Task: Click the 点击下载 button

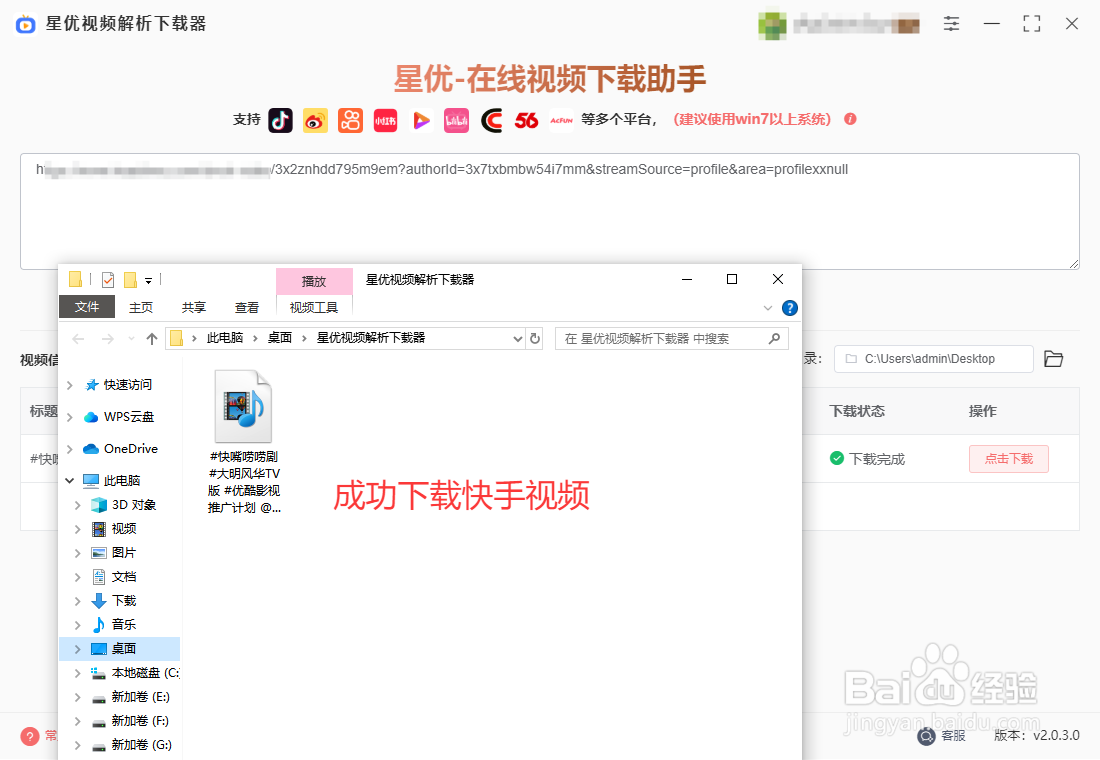Action: point(1009,459)
